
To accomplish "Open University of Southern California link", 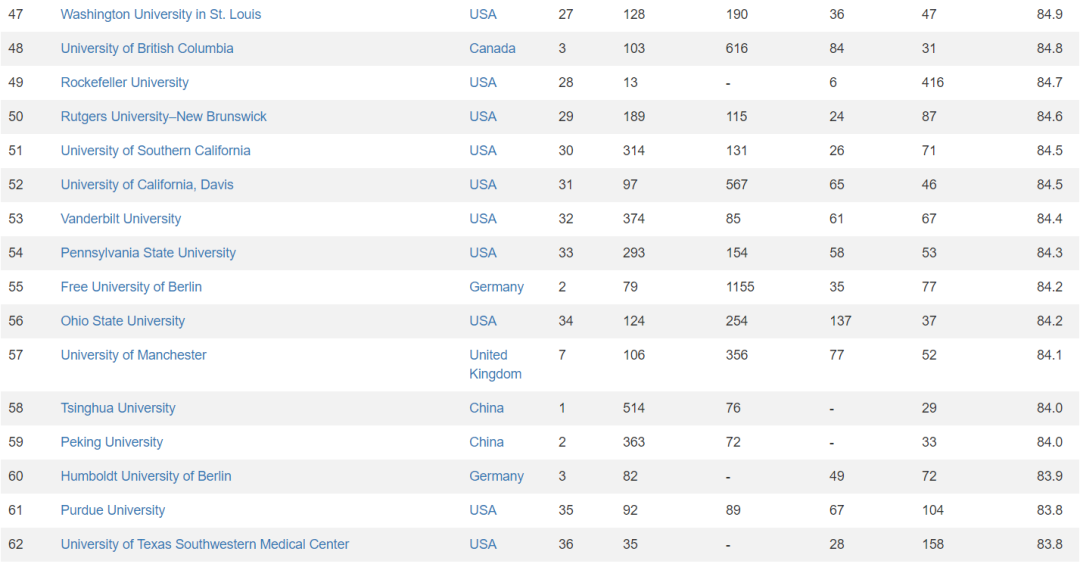I will pos(155,150).
